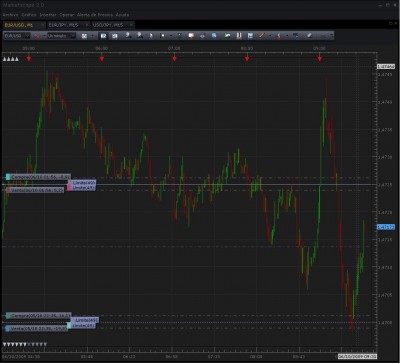Click the red candlestick toolbar icon
Image resolution: width=400 pixels, height=364 pixels.
(279, 36)
